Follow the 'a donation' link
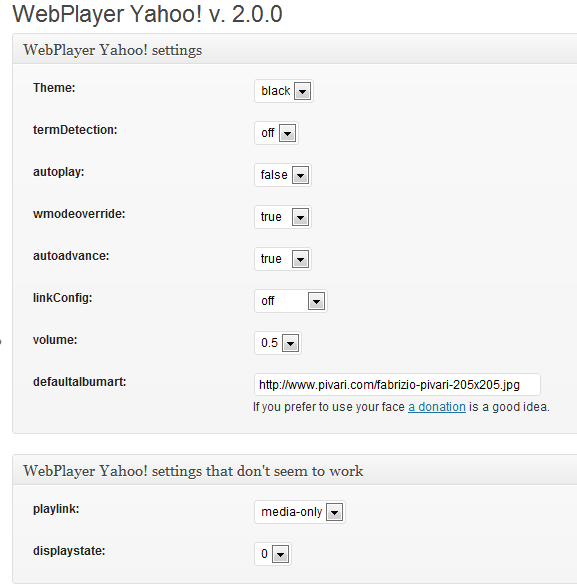The image size is (577, 588). [437, 407]
